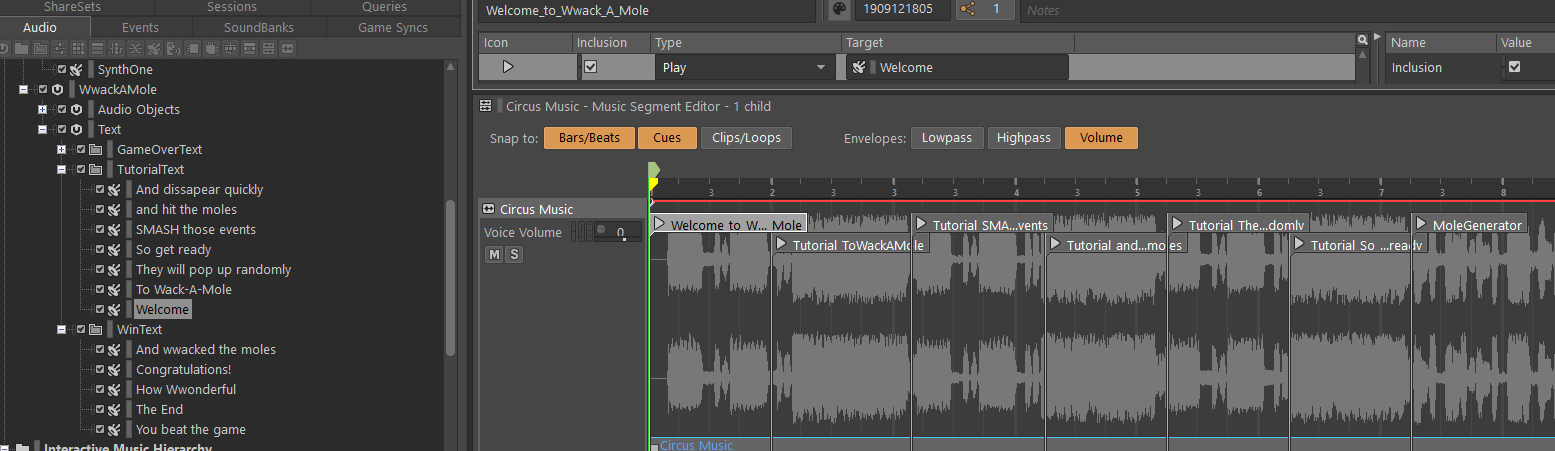The height and width of the screenshot is (451, 1555).
Task: Mute the Circus Music track
Action: [x=494, y=254]
